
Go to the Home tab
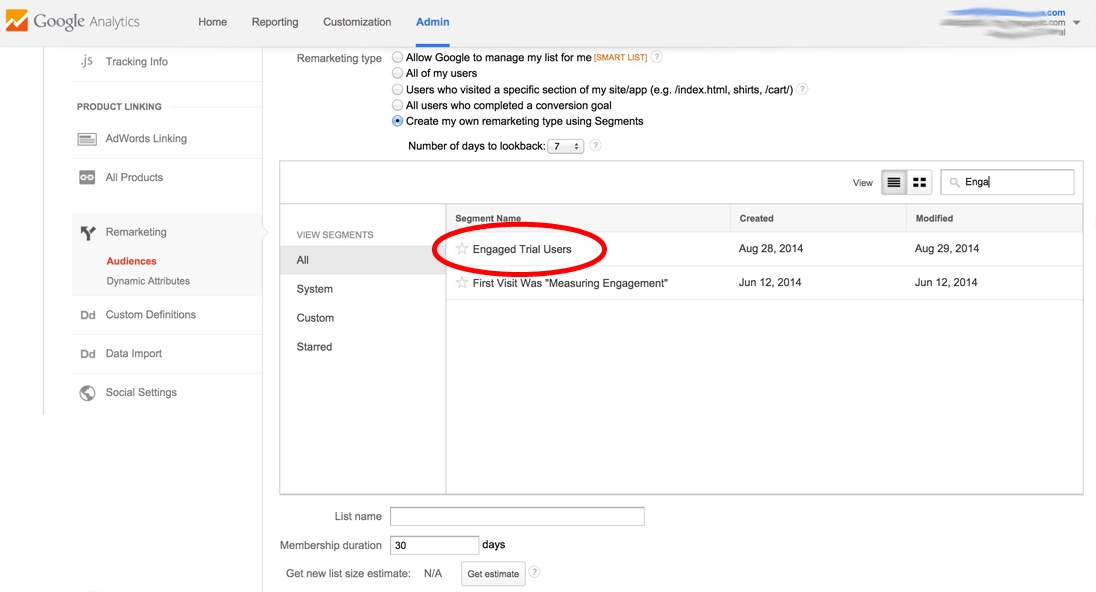tap(212, 22)
